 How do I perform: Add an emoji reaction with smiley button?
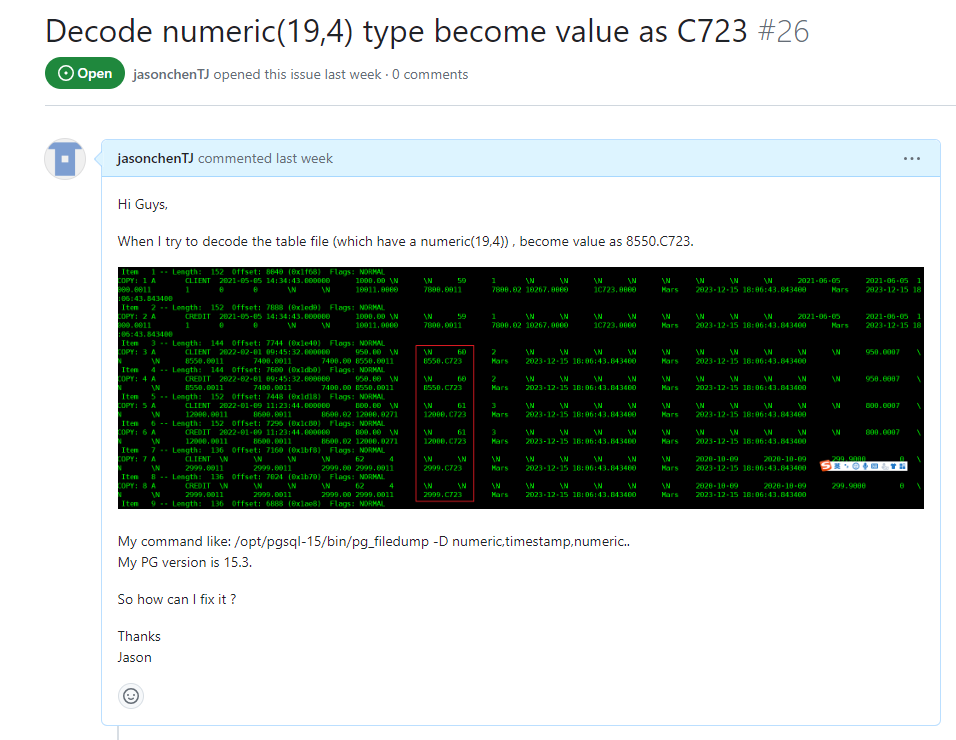coord(131,696)
